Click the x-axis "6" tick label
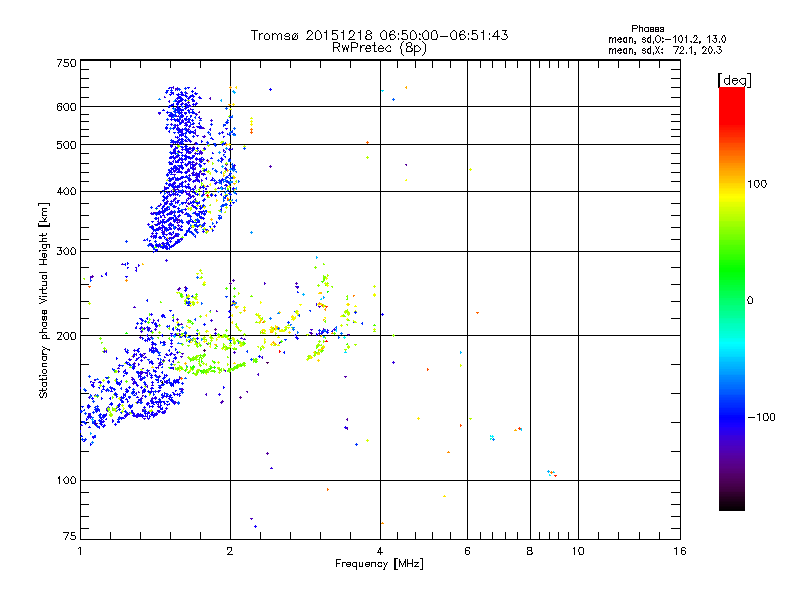 coord(467,551)
